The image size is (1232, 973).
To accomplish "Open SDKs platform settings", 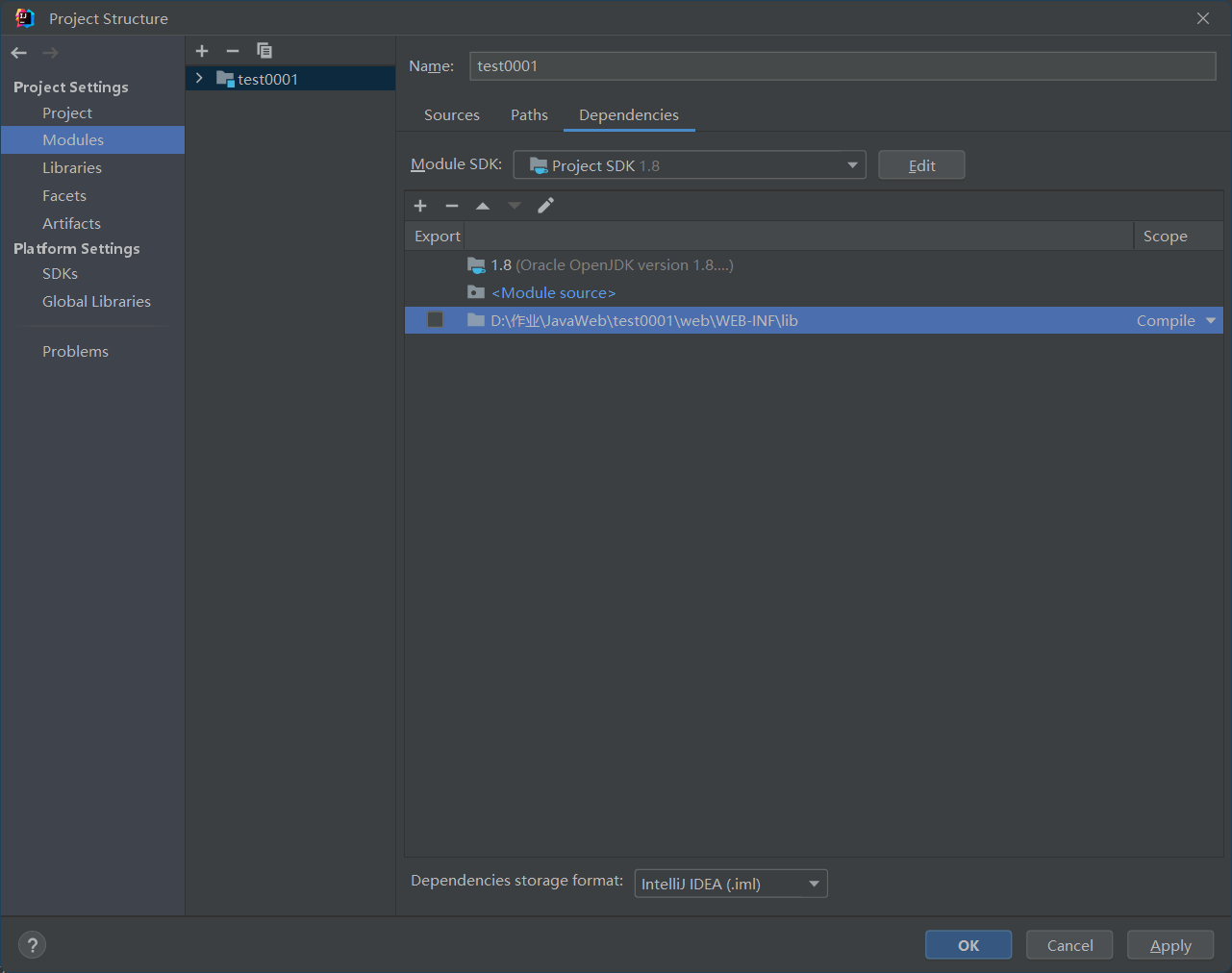I will click(x=60, y=274).
